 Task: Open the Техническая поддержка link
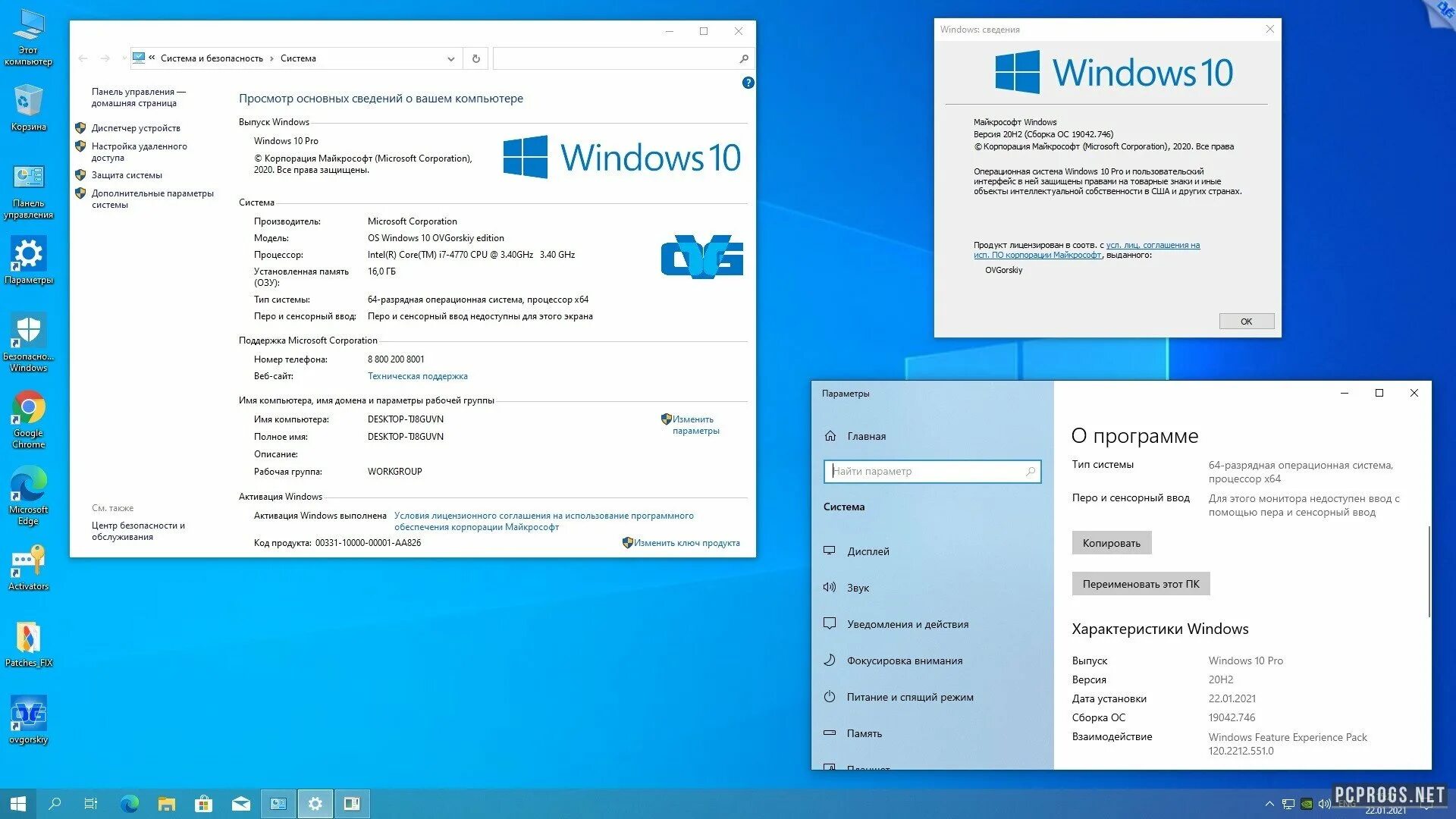click(417, 376)
